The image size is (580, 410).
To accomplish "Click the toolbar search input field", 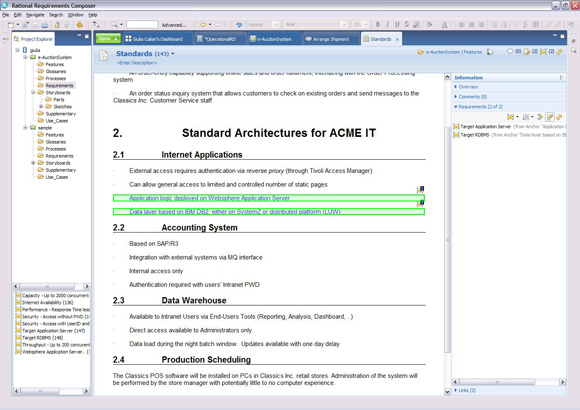I will (x=142, y=24).
